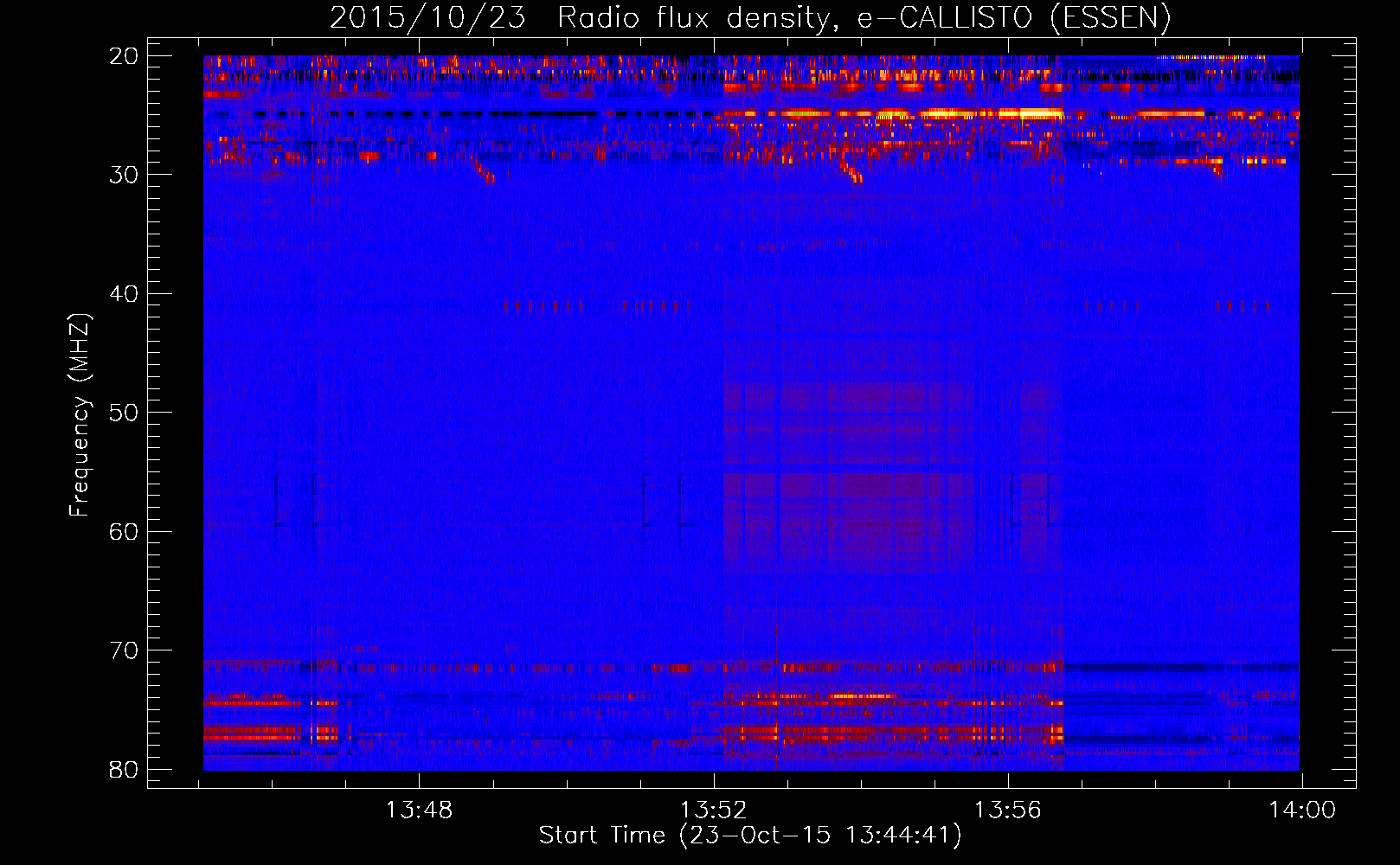Click the 13:48 time tick label

tap(419, 811)
